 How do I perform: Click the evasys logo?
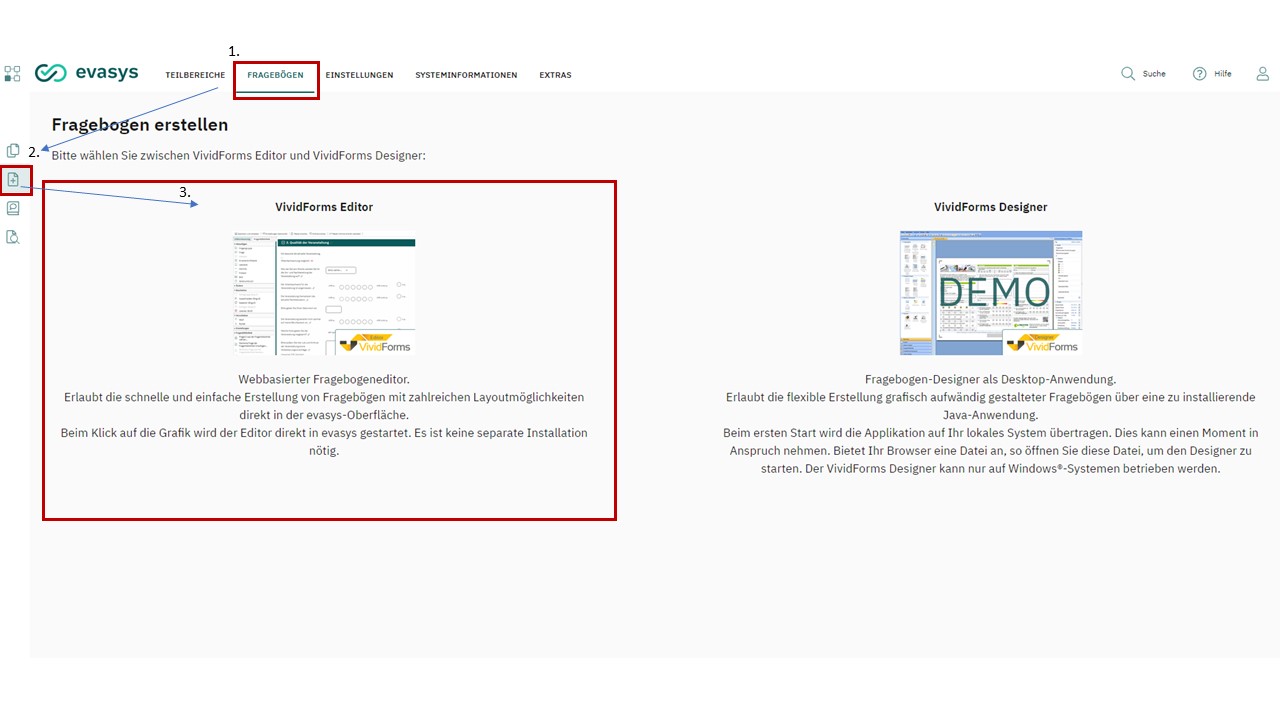point(86,73)
